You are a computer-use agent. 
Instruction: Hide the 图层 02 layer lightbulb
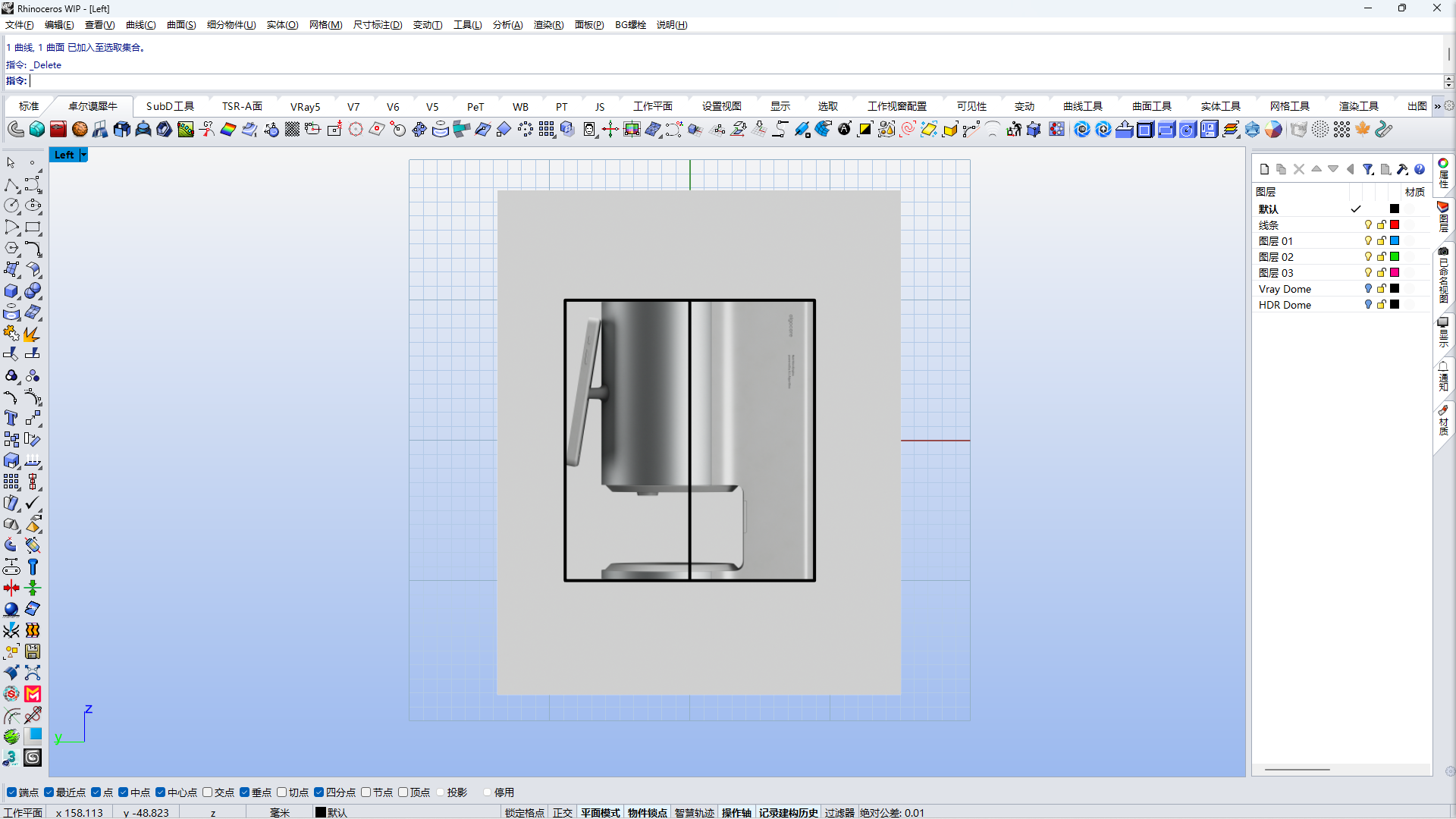(1368, 257)
